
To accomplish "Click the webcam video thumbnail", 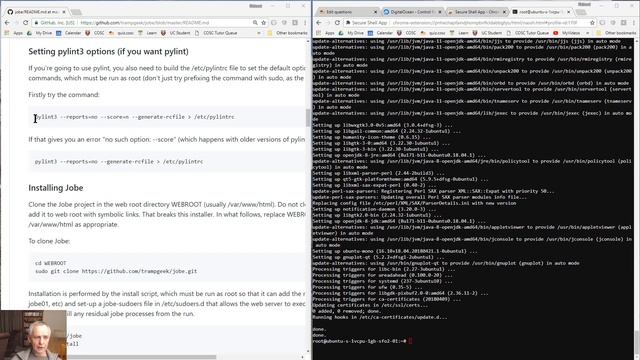I will 33,335.
